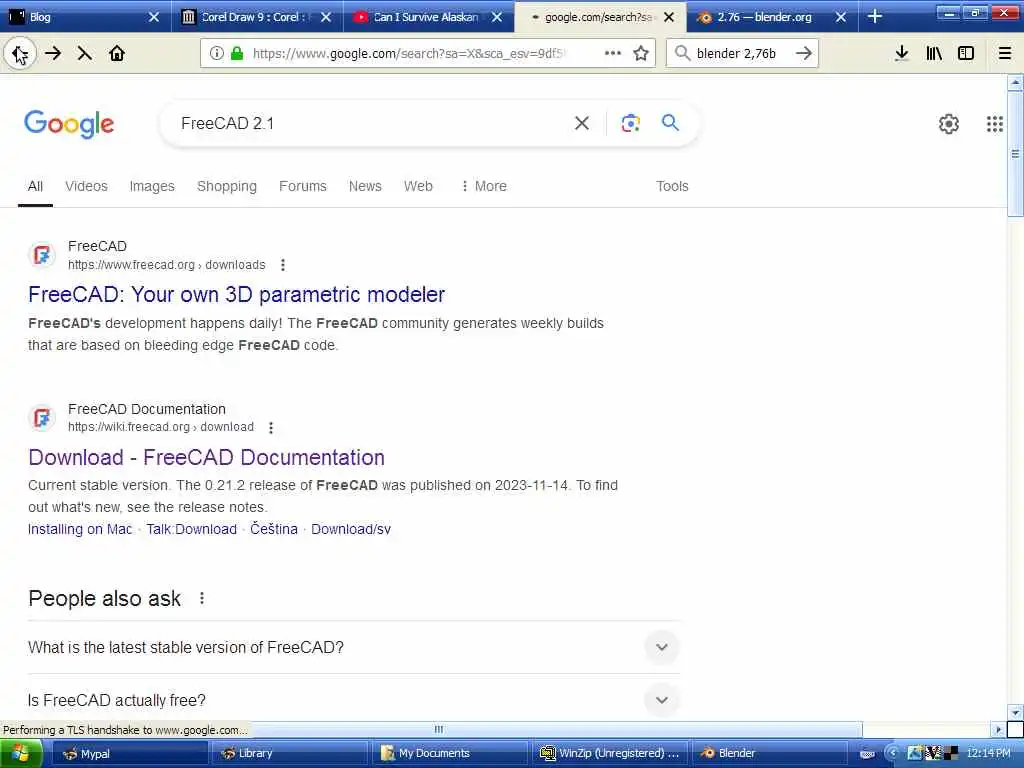Open options dots next to wiki.freecad.org download
Image resolution: width=1024 pixels, height=768 pixels.
271,428
